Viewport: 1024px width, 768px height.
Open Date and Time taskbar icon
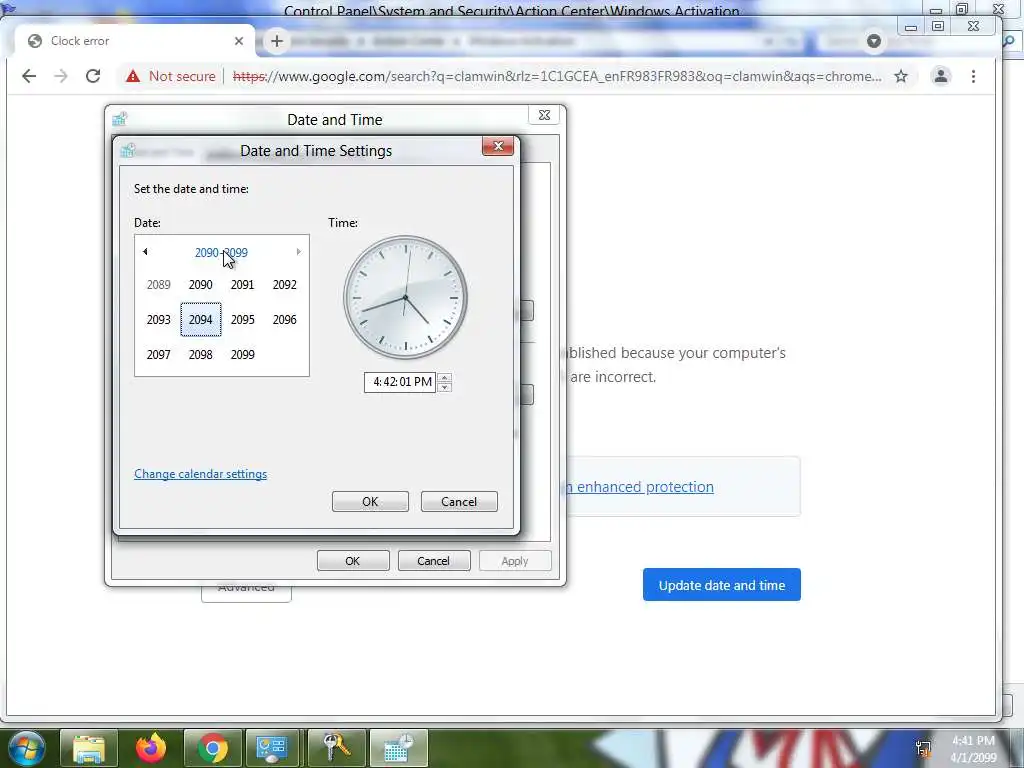[398, 748]
